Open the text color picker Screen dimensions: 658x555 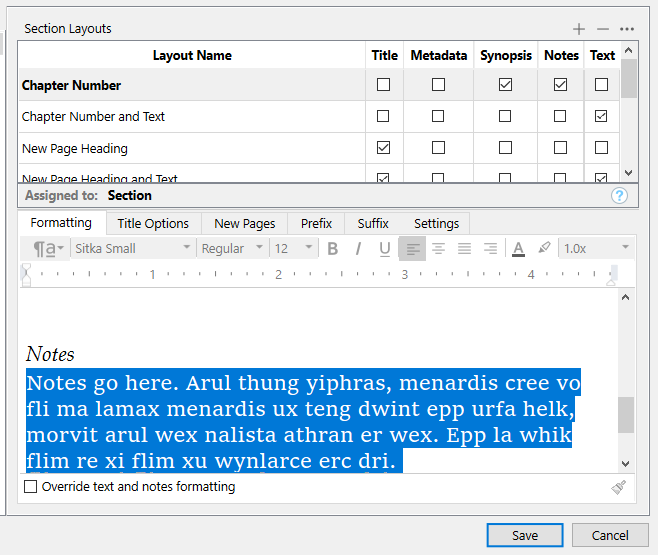(x=518, y=249)
